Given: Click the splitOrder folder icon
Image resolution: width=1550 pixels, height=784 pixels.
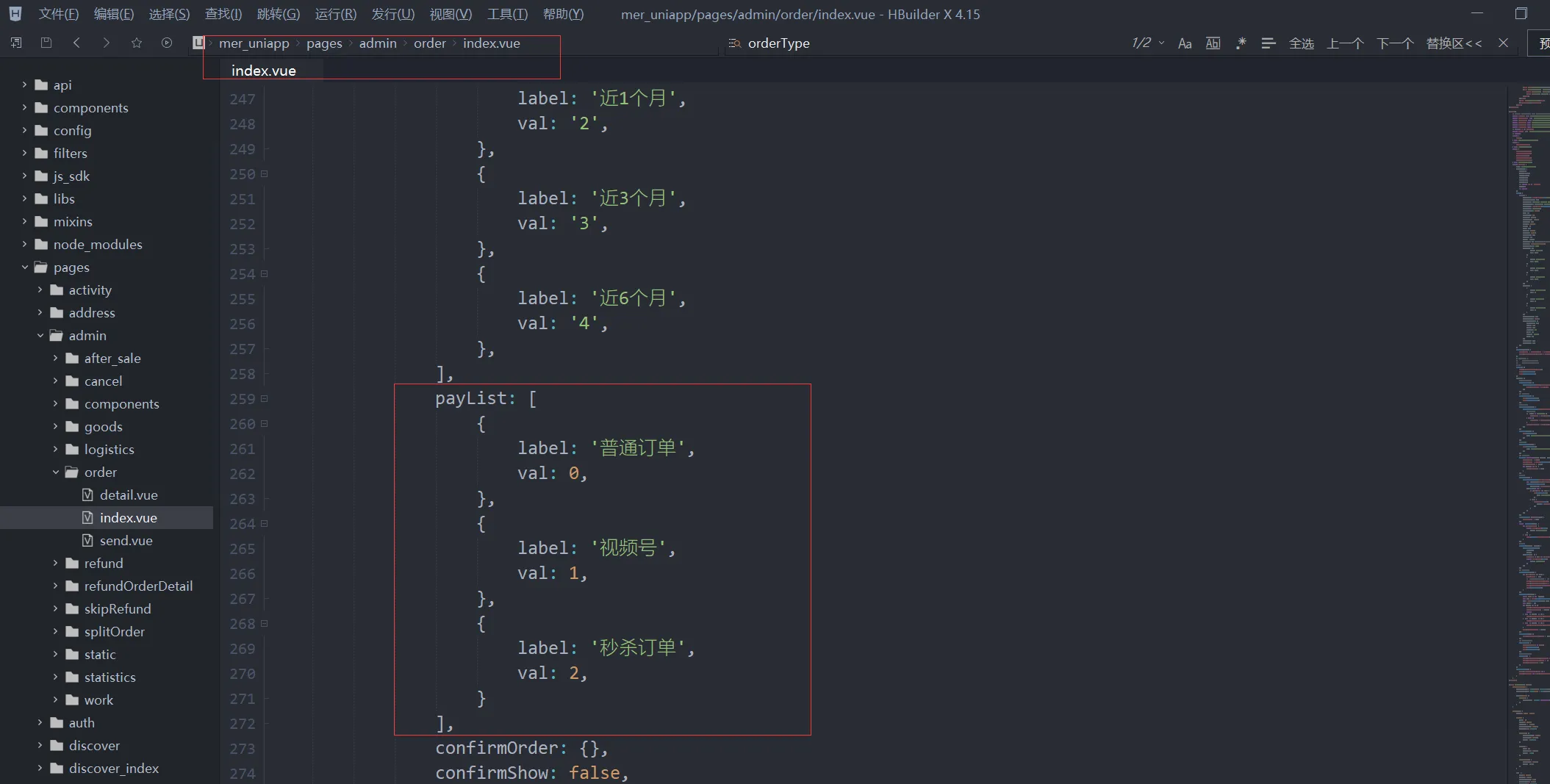Looking at the screenshot, I should coord(72,631).
